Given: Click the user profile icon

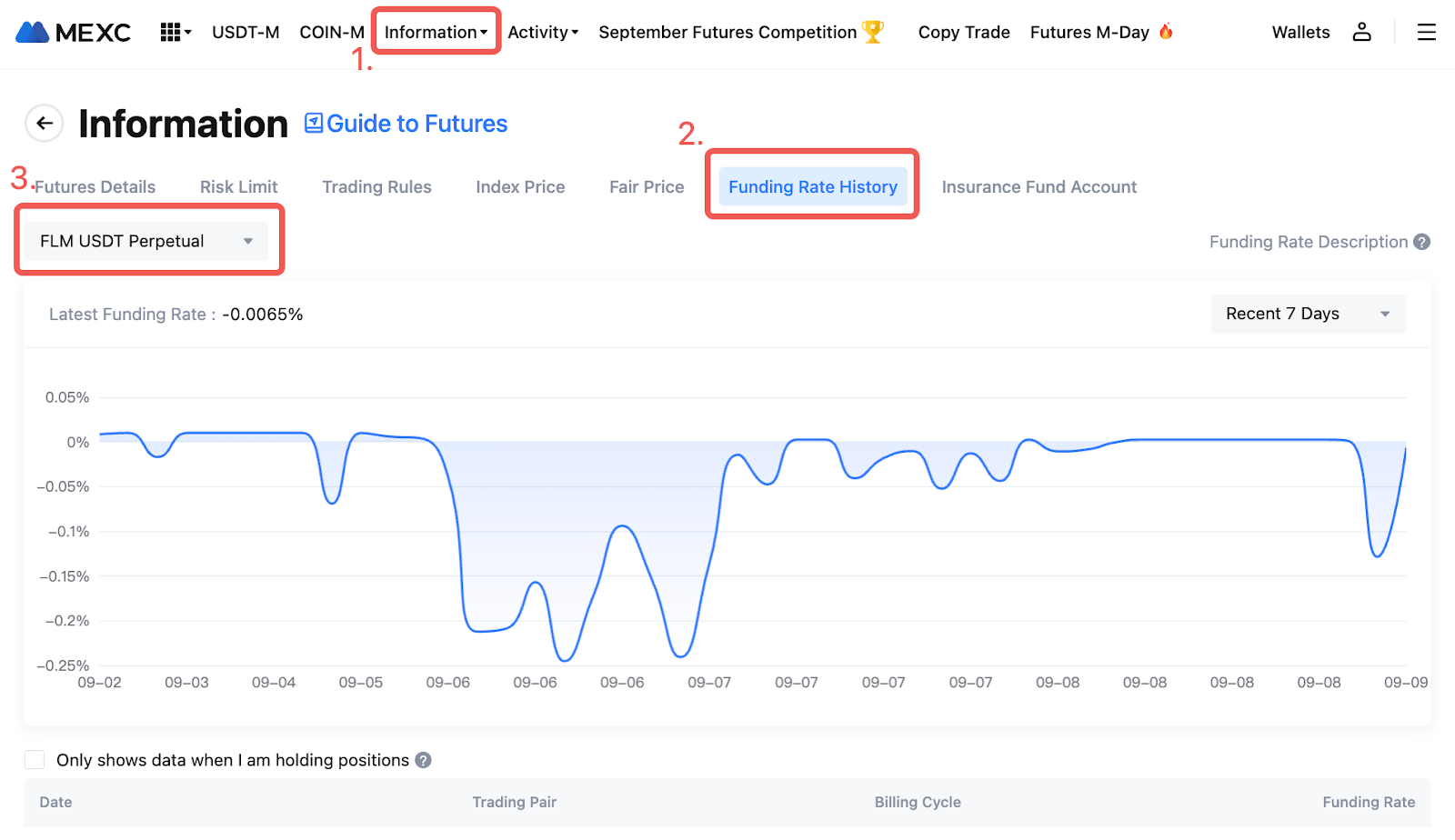Looking at the screenshot, I should point(1361,33).
